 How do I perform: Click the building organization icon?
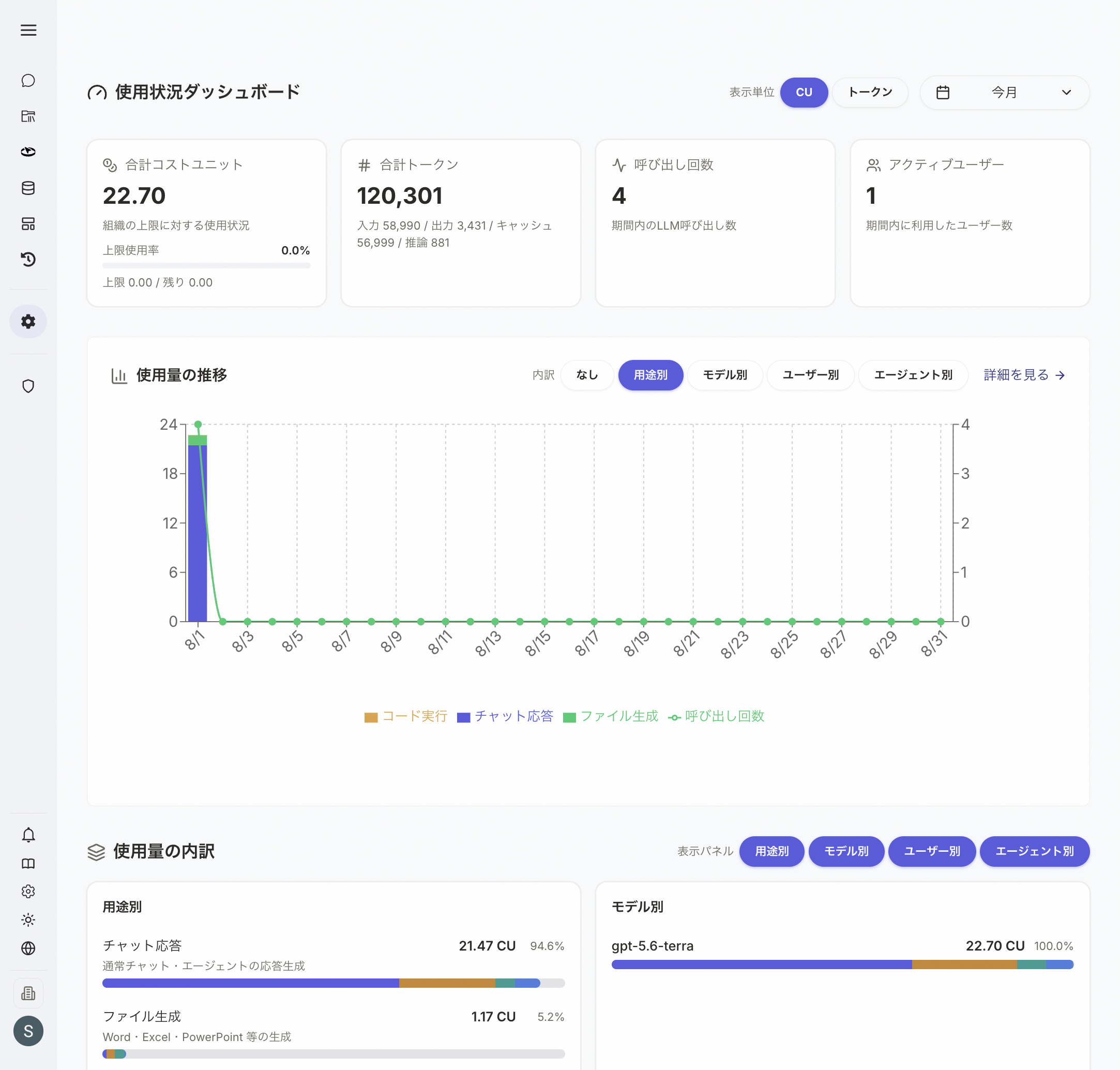coord(28,993)
